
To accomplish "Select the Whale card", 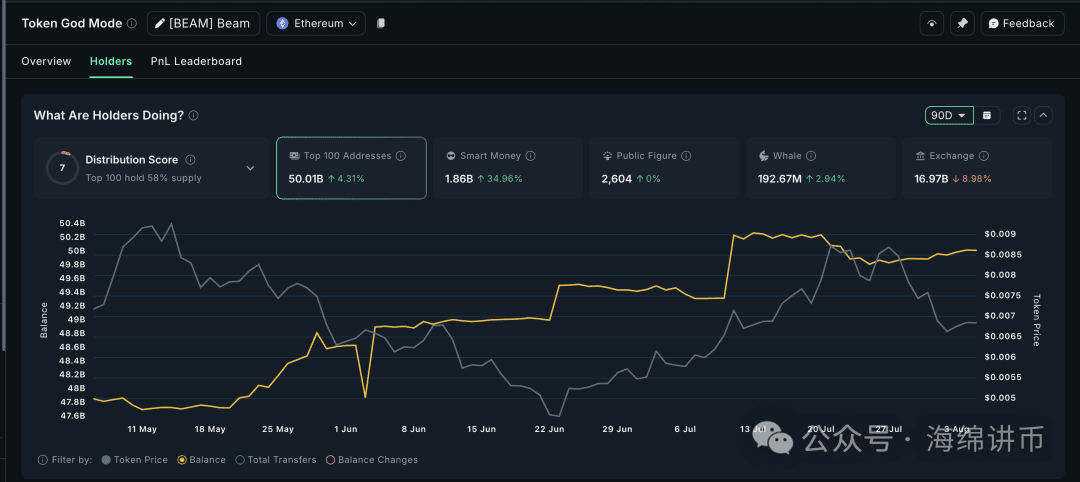I will tap(820, 168).
